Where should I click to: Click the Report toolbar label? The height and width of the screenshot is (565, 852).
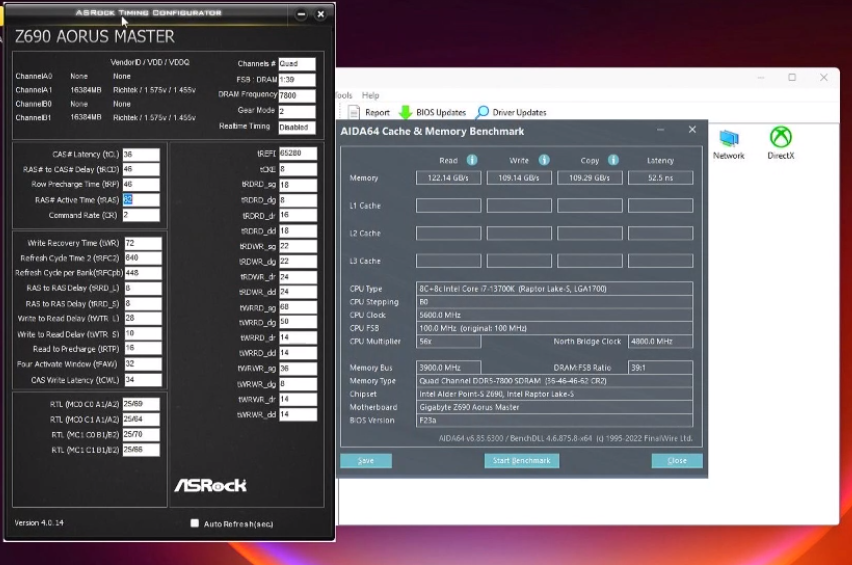(x=377, y=112)
